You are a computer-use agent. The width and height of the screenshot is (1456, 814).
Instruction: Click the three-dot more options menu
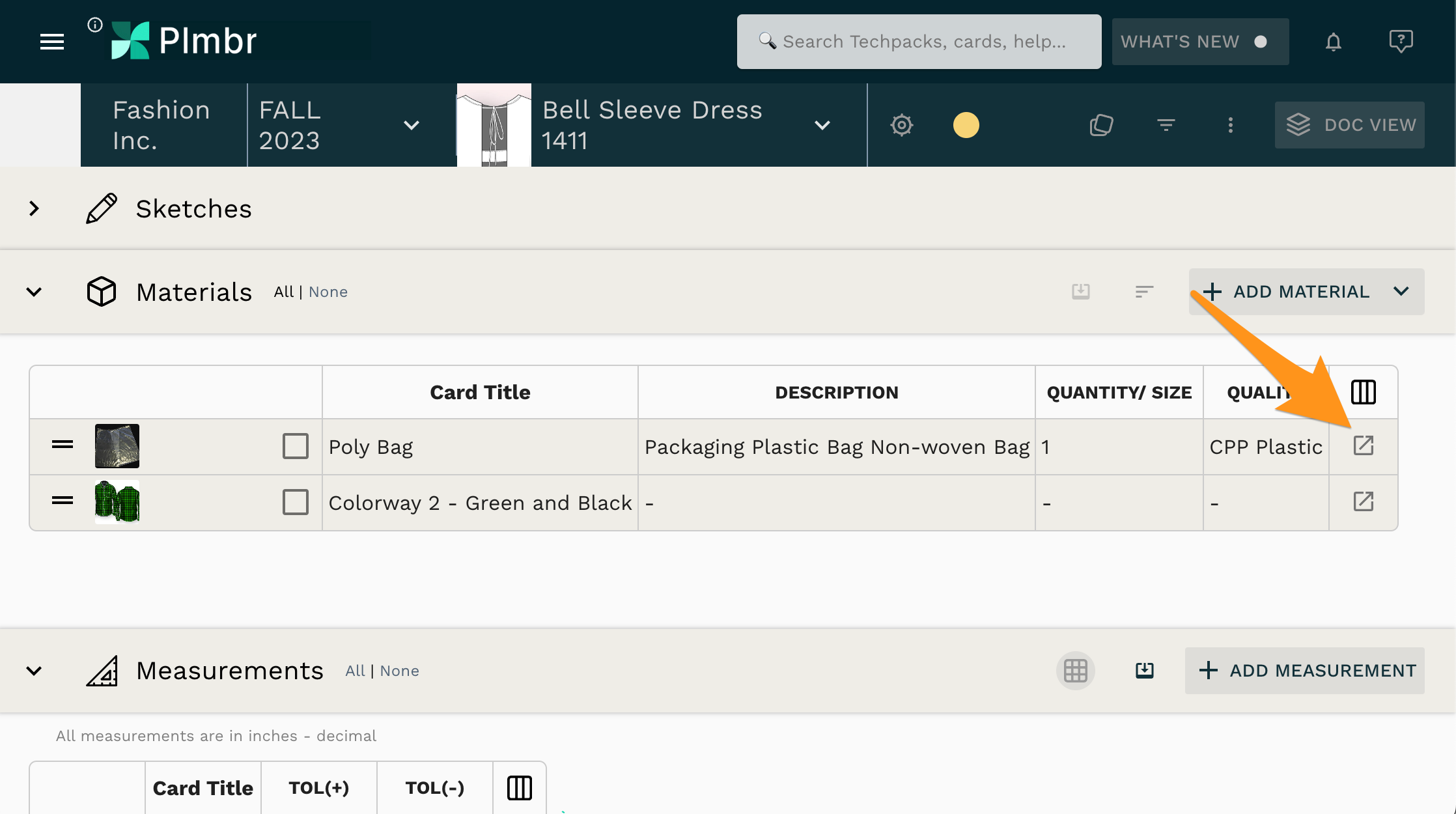tap(1230, 125)
